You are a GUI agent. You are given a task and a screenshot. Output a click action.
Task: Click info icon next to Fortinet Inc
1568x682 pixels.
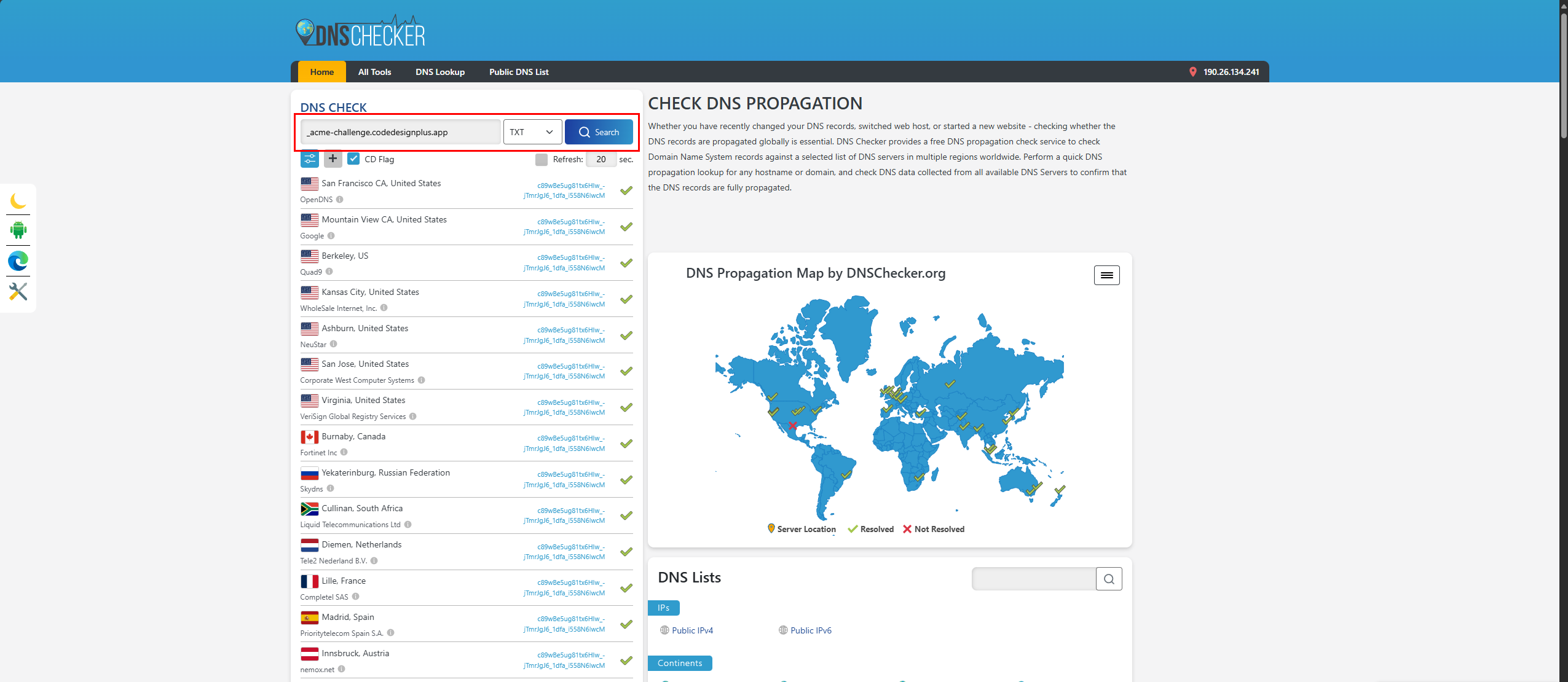(344, 452)
